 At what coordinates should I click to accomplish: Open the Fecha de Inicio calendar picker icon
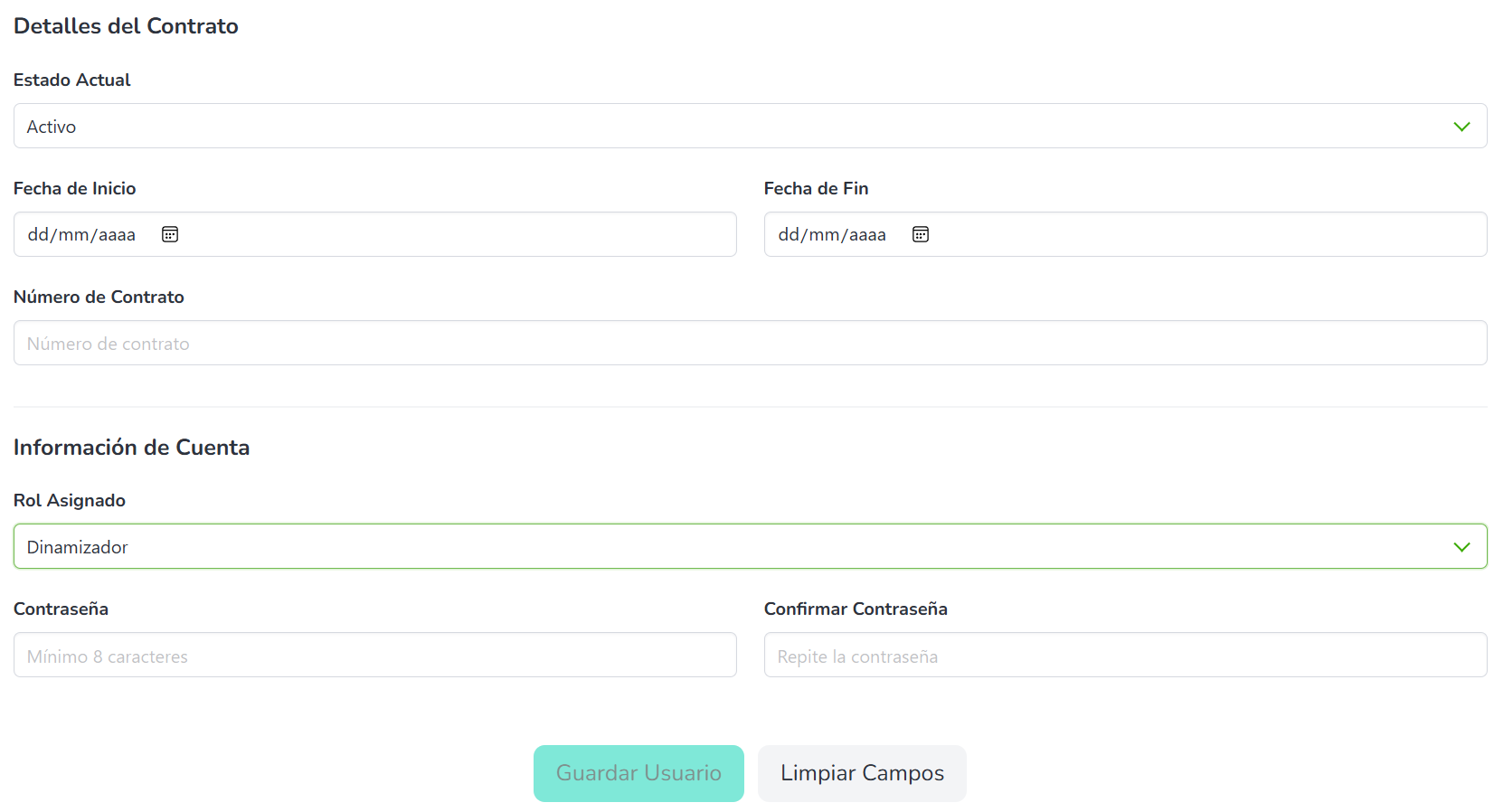coord(170,234)
